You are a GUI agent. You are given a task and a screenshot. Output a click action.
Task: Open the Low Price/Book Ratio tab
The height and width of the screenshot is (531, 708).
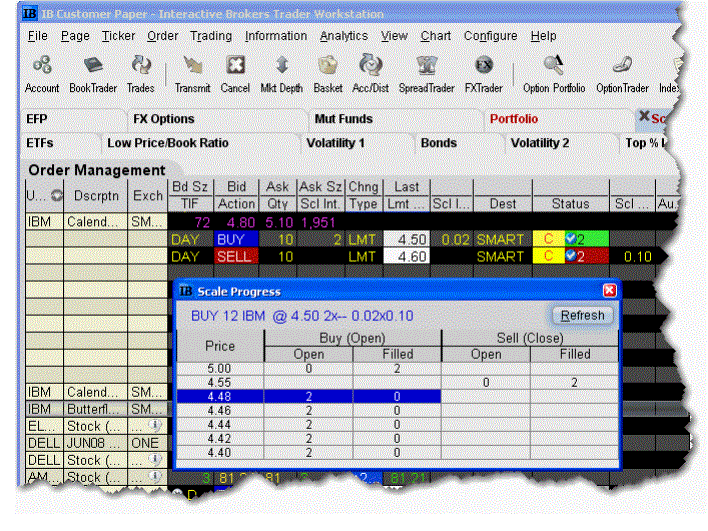coord(200,143)
